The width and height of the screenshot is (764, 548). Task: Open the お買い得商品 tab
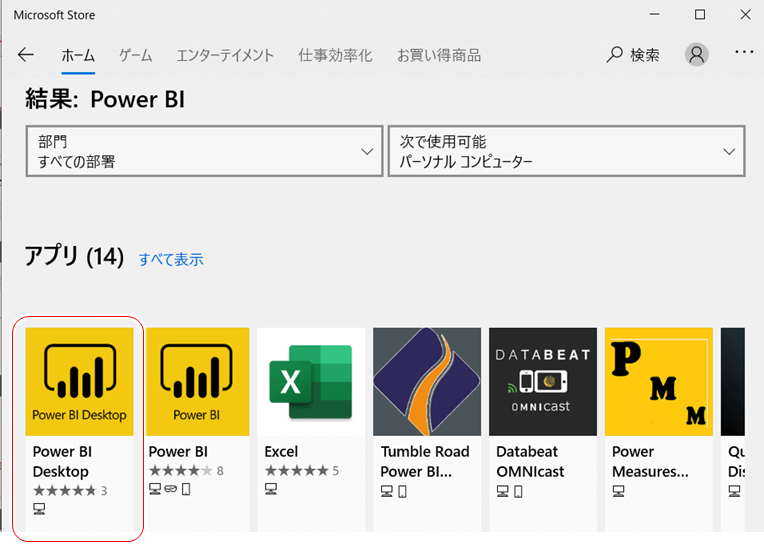[x=439, y=56]
